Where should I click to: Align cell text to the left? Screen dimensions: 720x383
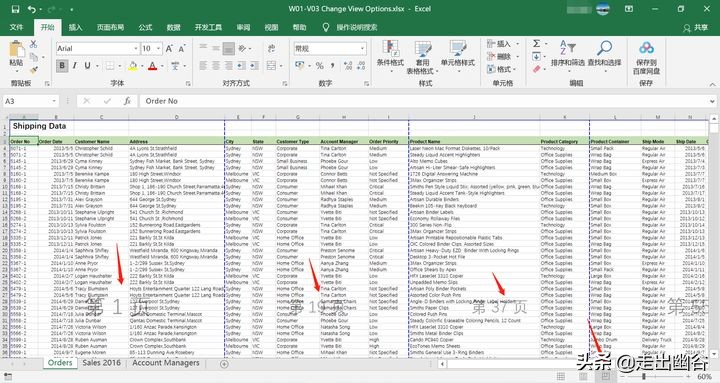coord(203,66)
